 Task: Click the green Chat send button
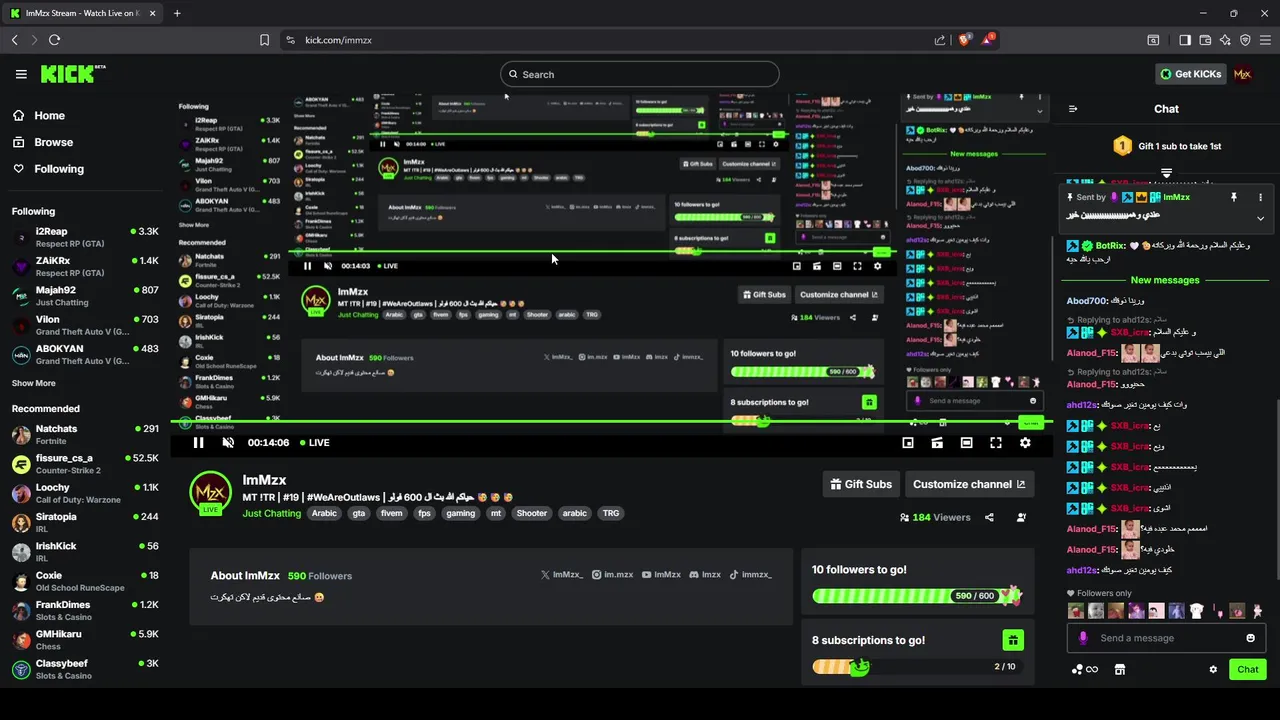coord(1248,669)
